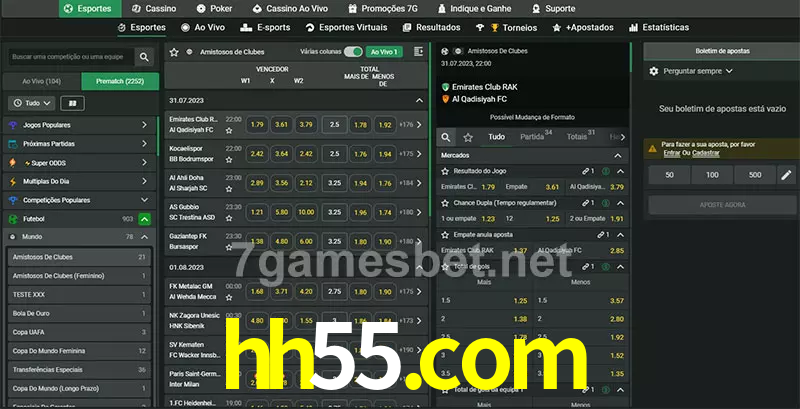Screen dimensions: 800x409
Task: Click the APOSTE AGORA button
Action: click(x=722, y=204)
